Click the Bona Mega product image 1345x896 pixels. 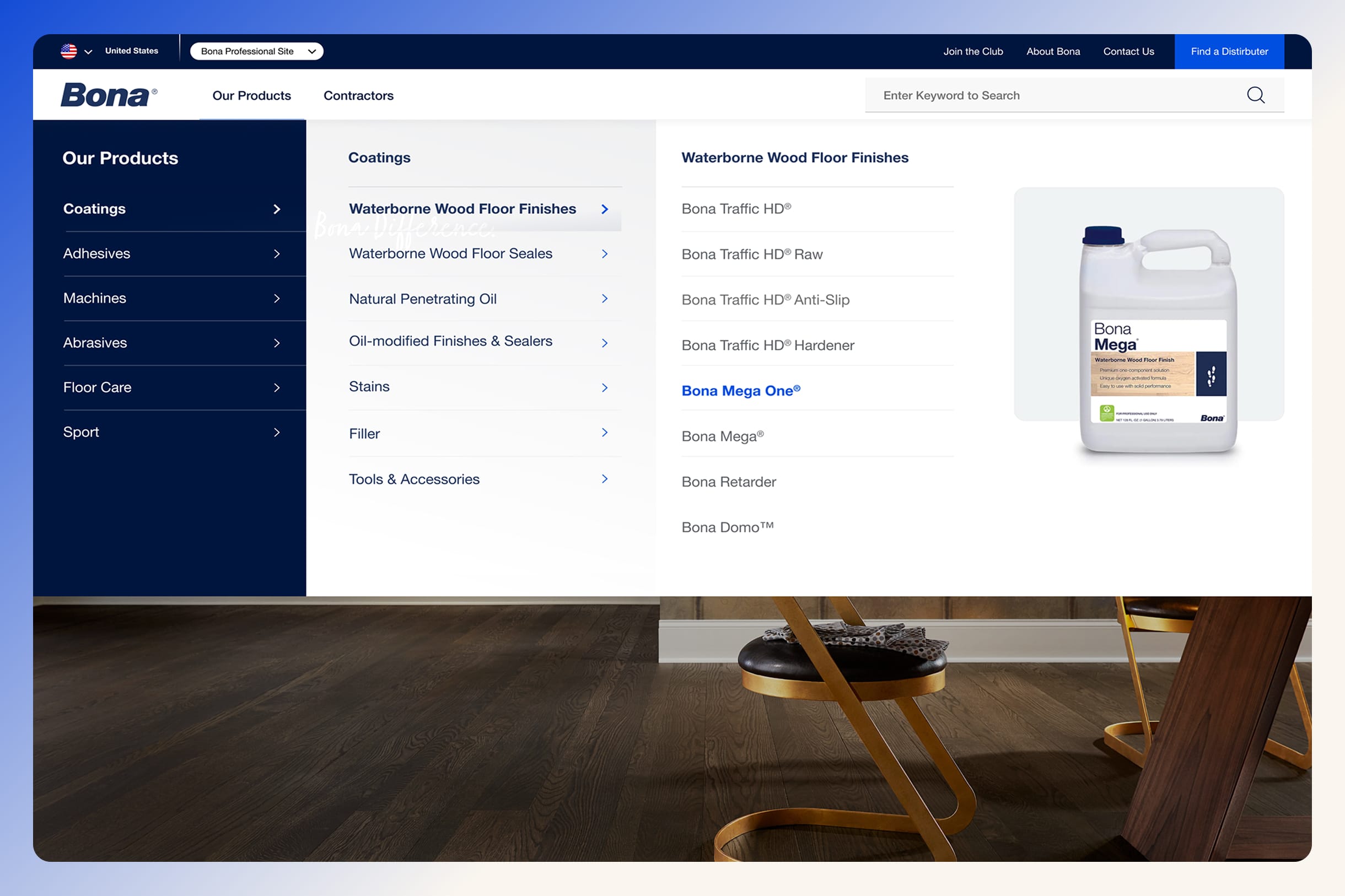click(x=1157, y=339)
